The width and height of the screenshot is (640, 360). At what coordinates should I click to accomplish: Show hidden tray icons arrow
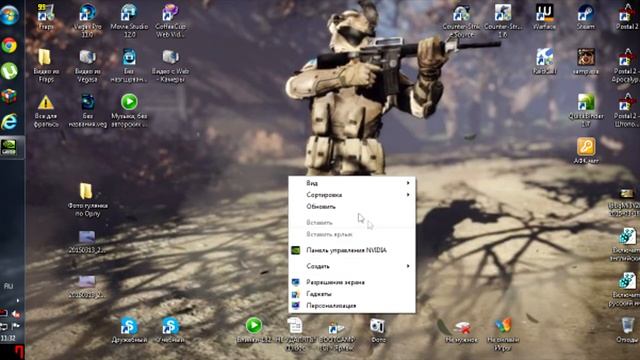click(17, 301)
